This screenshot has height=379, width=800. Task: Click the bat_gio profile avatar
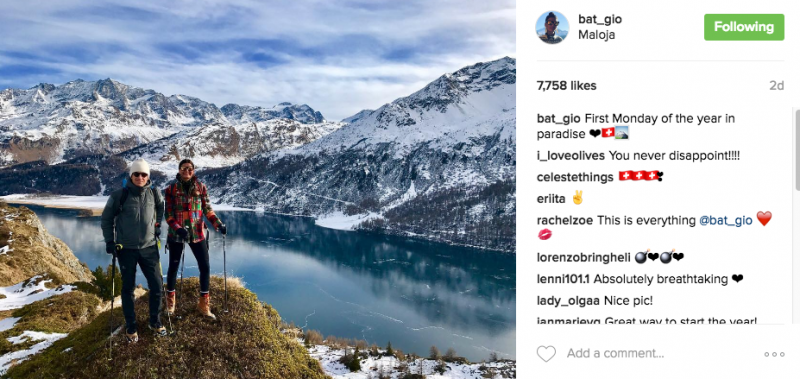[x=552, y=28]
